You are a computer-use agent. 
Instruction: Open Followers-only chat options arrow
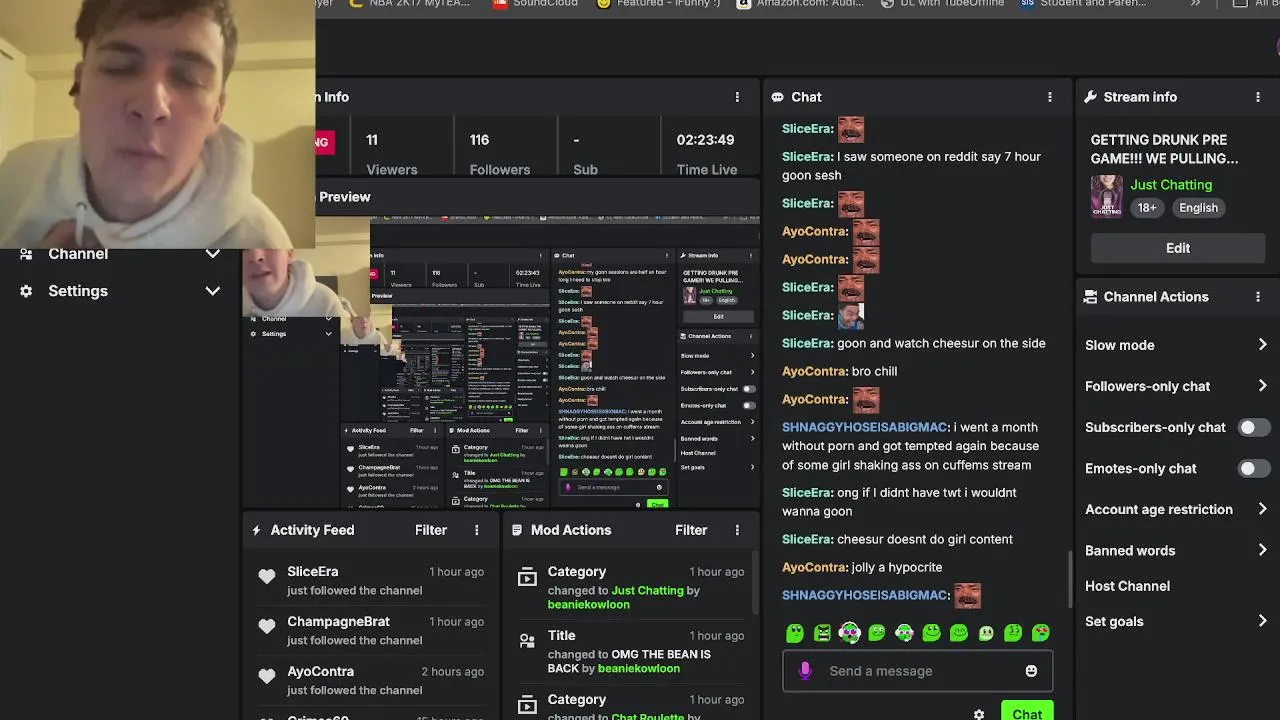1262,386
